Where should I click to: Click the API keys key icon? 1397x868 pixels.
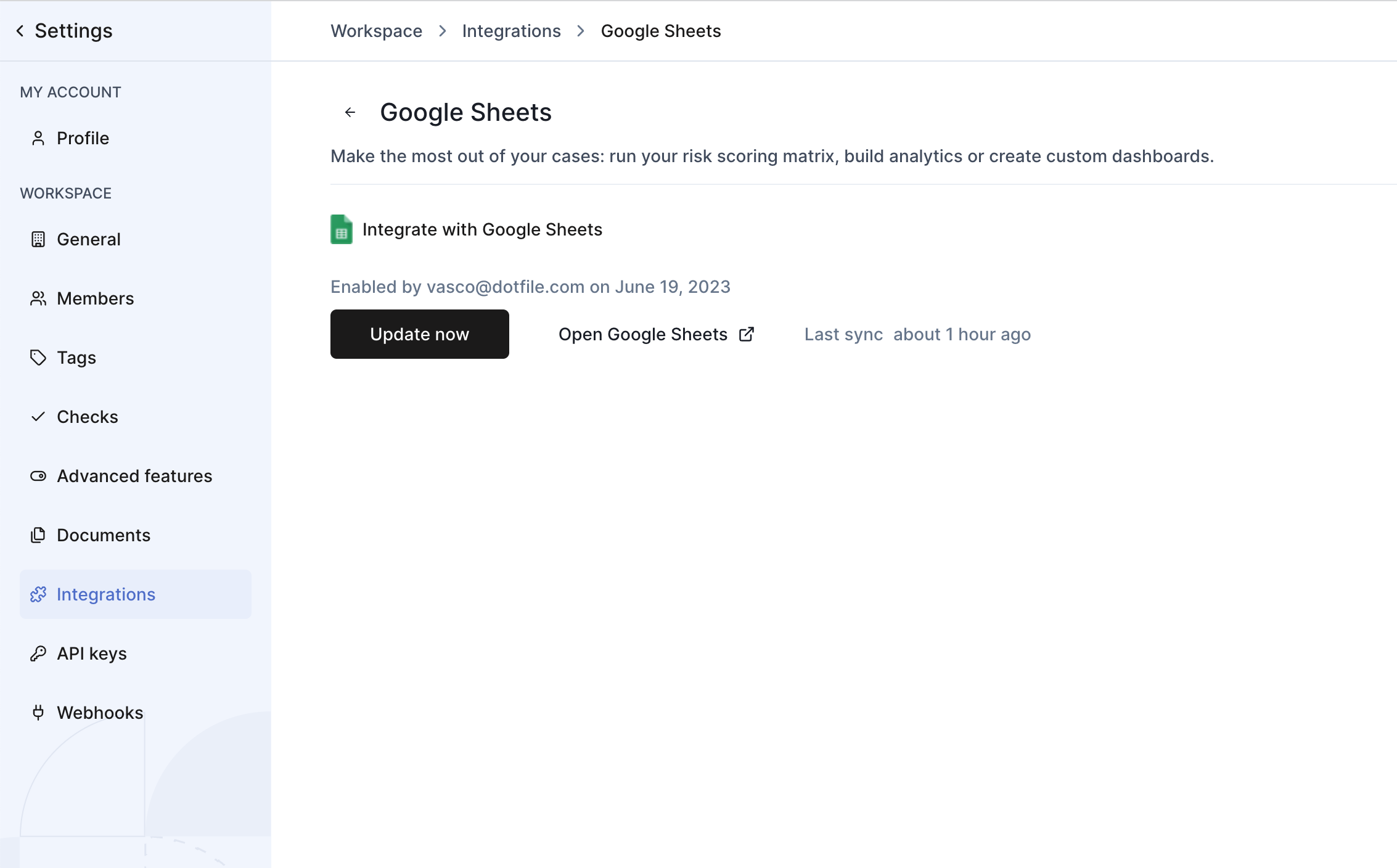(x=38, y=653)
